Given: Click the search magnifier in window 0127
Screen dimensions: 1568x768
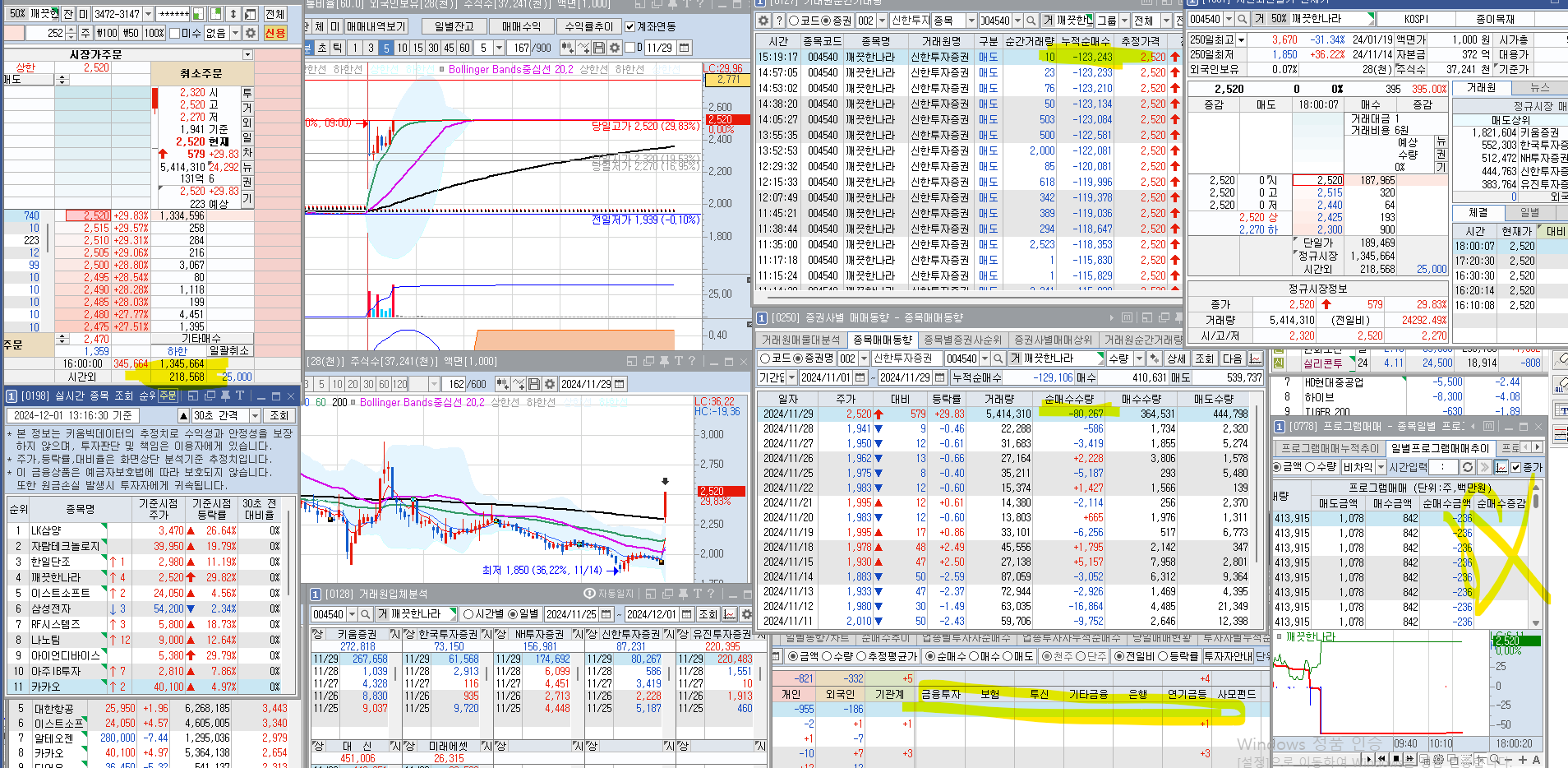Looking at the screenshot, I should click(1031, 21).
